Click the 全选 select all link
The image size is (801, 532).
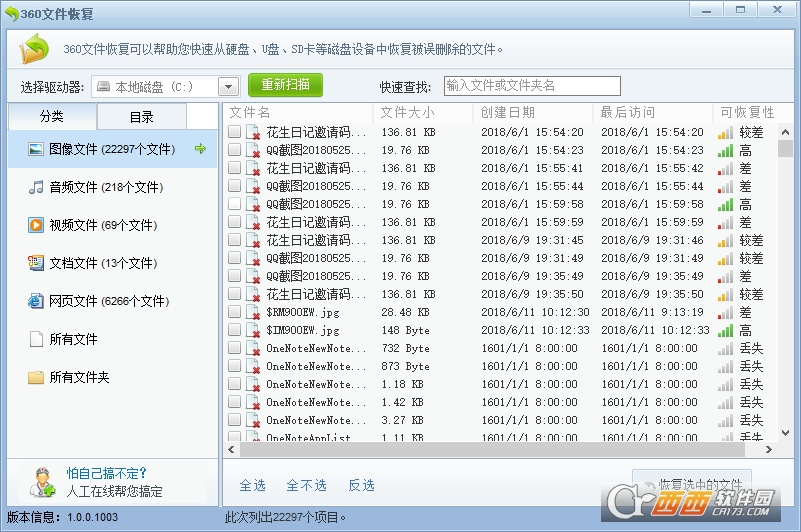click(252, 485)
